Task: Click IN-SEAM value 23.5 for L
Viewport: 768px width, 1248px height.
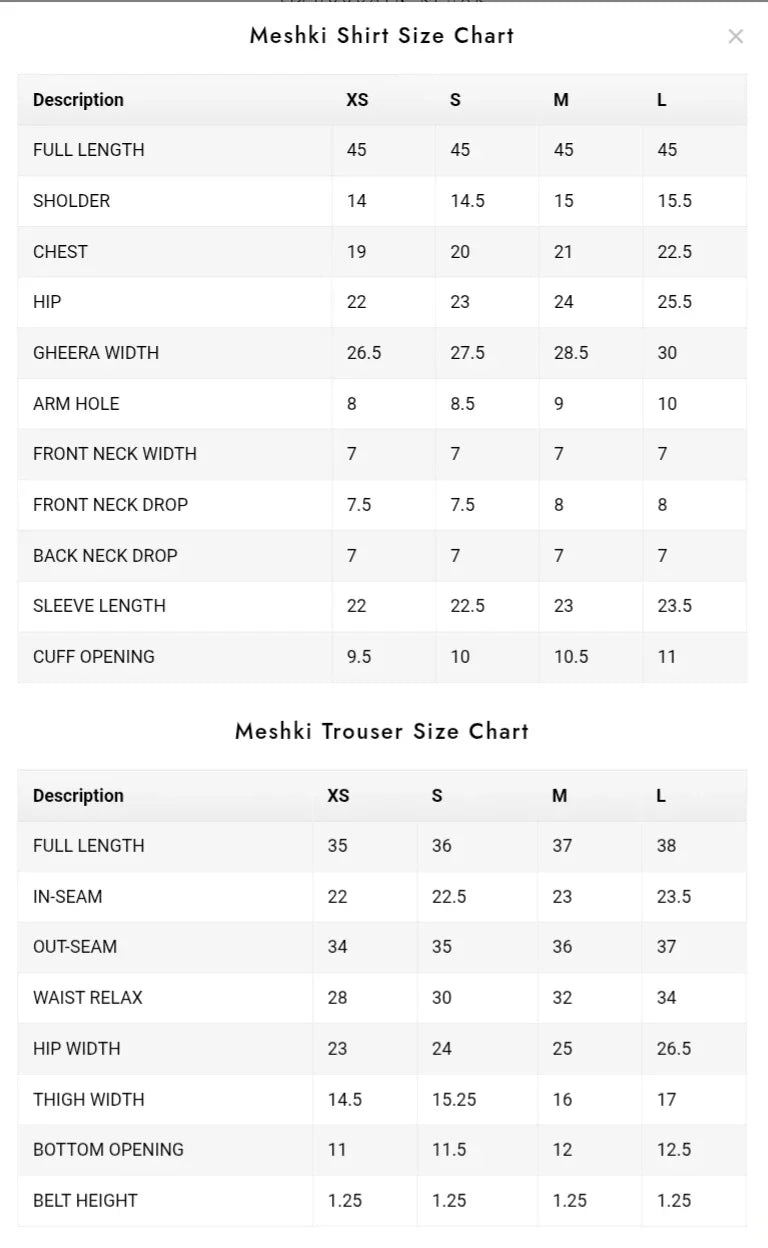Action: pos(674,897)
